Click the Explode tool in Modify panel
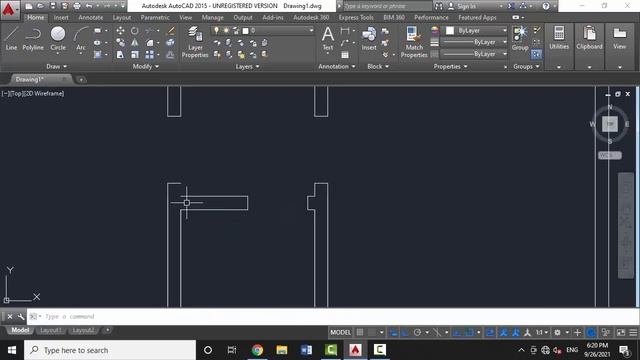 tap(170, 42)
